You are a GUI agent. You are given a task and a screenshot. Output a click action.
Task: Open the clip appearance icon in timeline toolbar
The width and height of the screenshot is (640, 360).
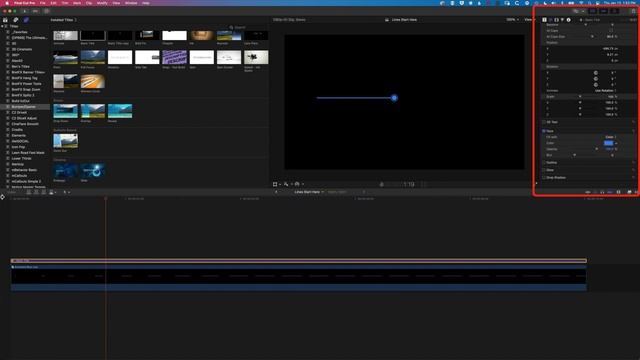click(618, 192)
